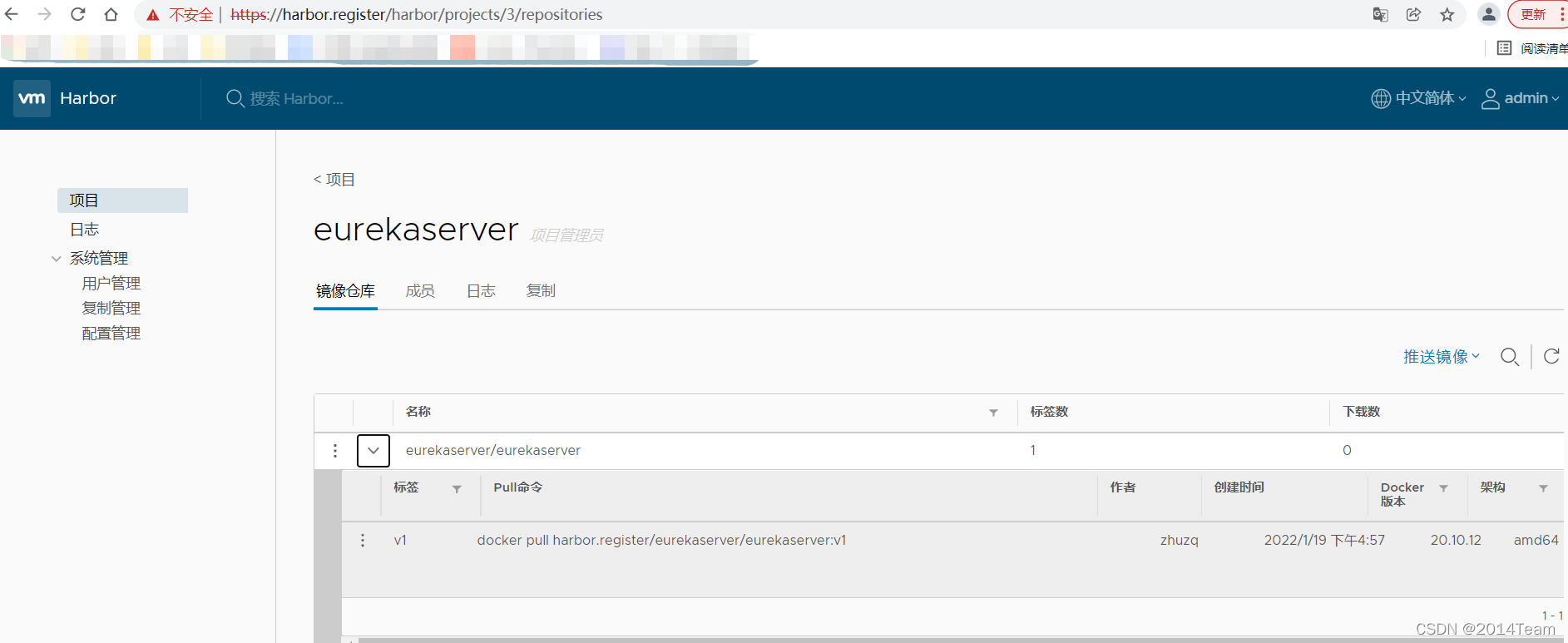Screen dimensions: 1568x643
Task: Open the admin user menu
Action: pos(1521,98)
